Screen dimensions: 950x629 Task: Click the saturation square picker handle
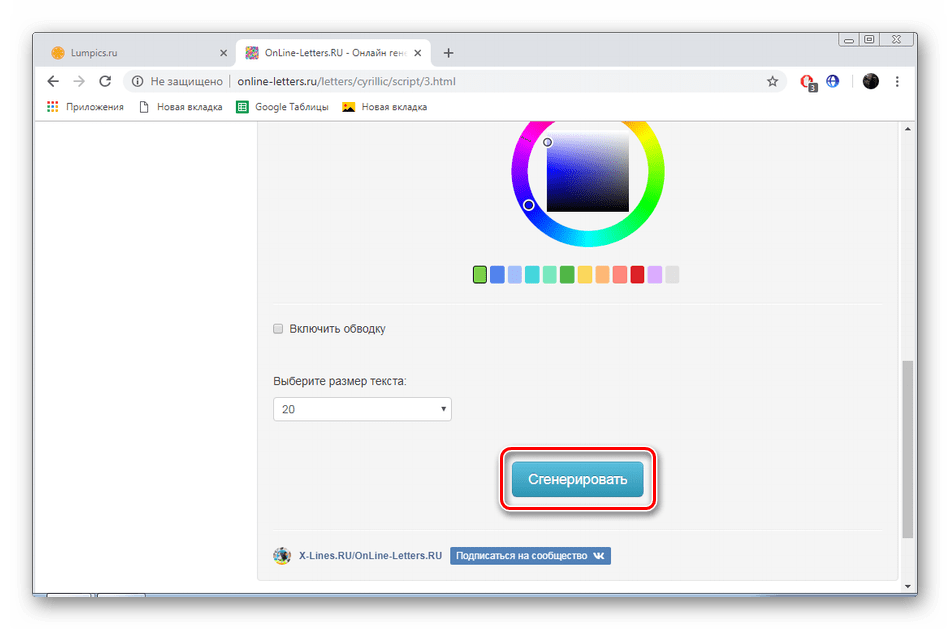click(x=547, y=142)
